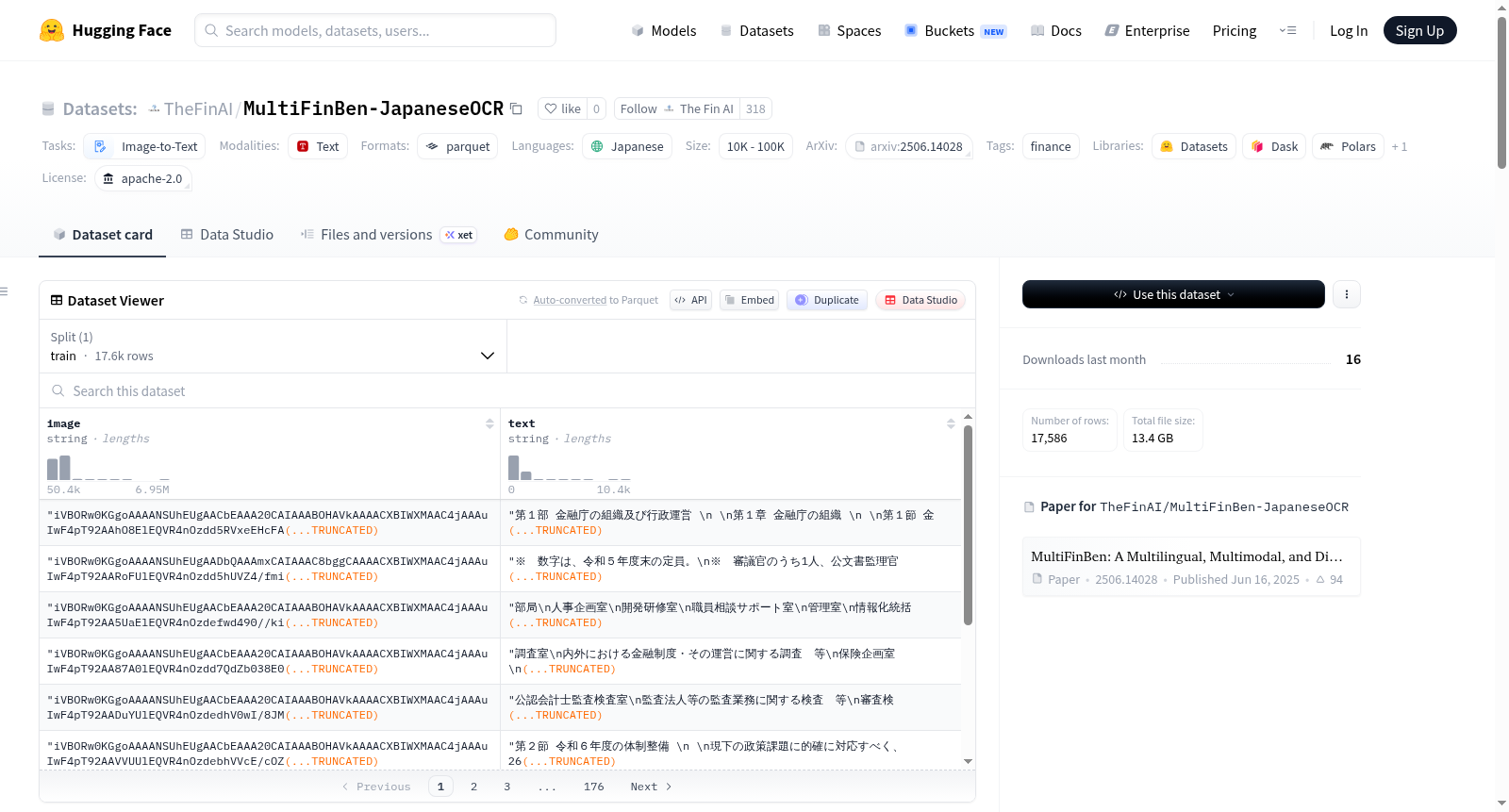Click Log In
This screenshot has width=1509, height=812.
(x=1349, y=30)
